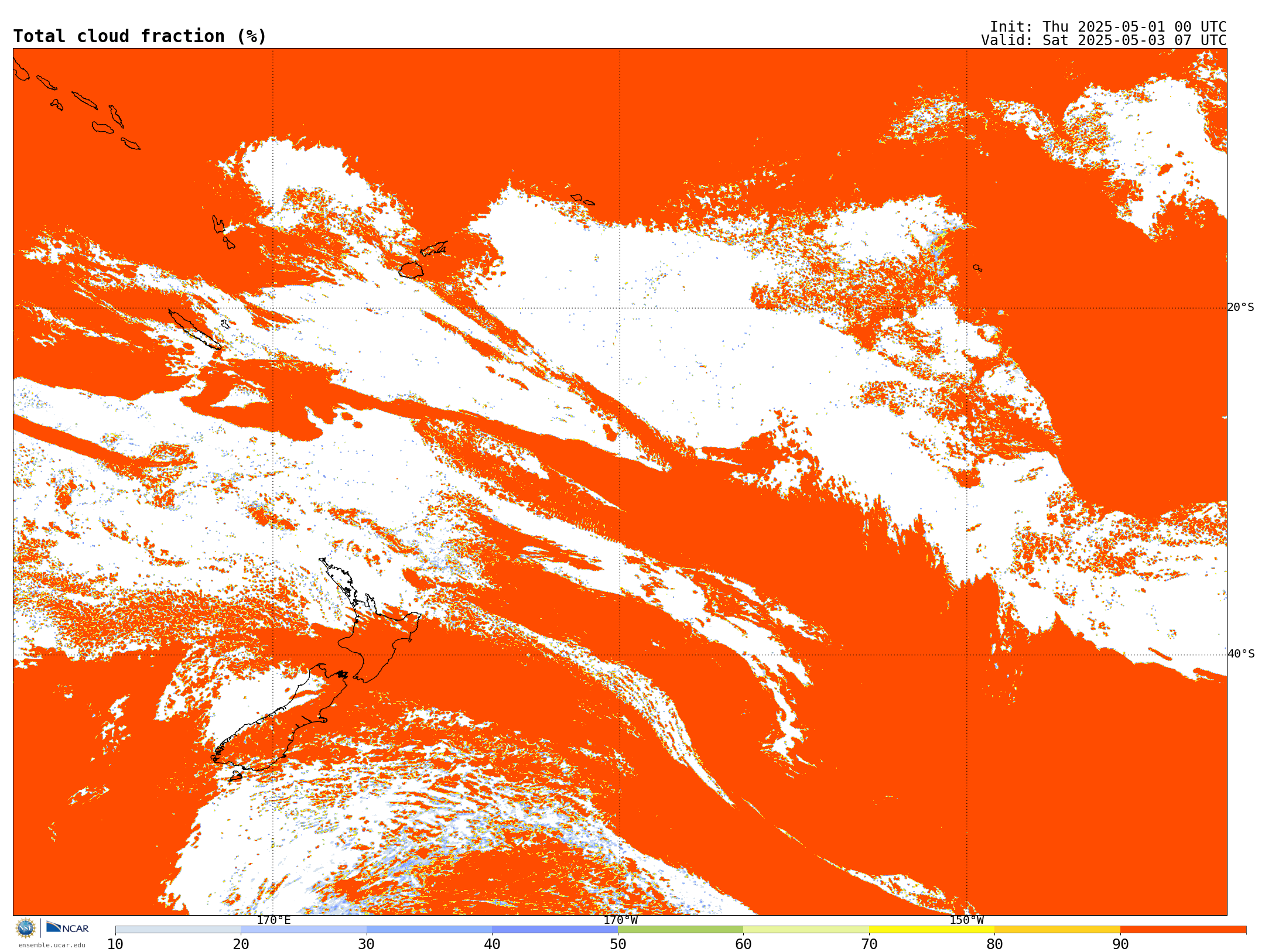Screen dimensions: 1265x952
Task: Click Fiji's Viti Levu island outline
Action: coord(411,270)
